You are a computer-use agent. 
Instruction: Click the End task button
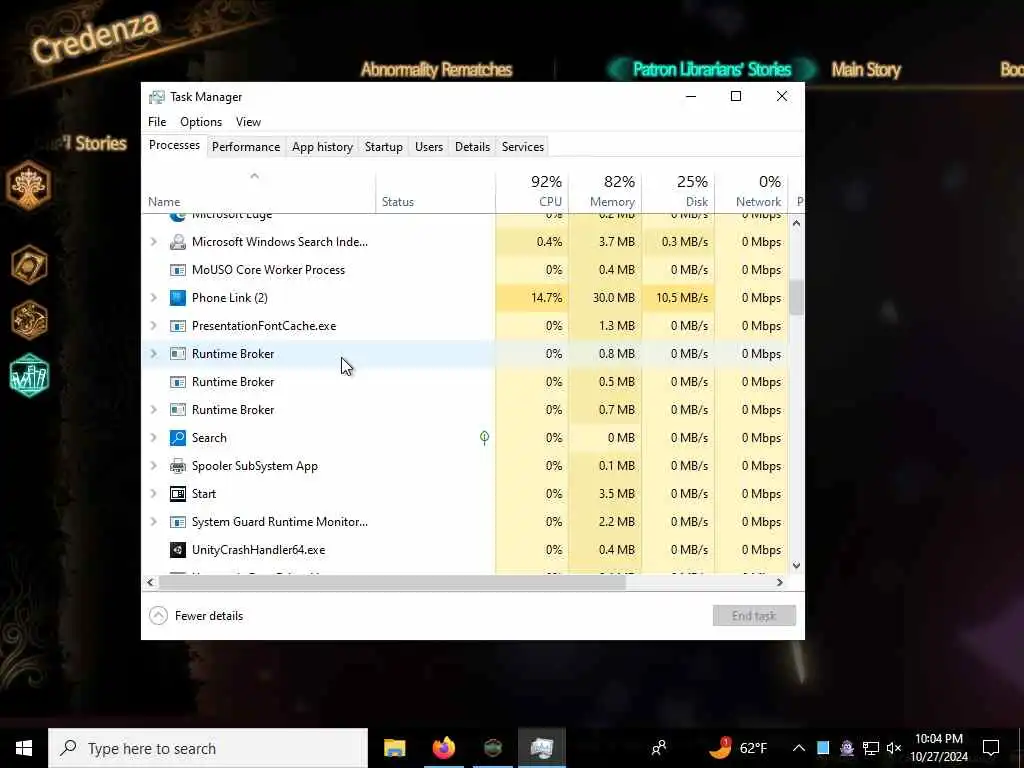pos(754,615)
